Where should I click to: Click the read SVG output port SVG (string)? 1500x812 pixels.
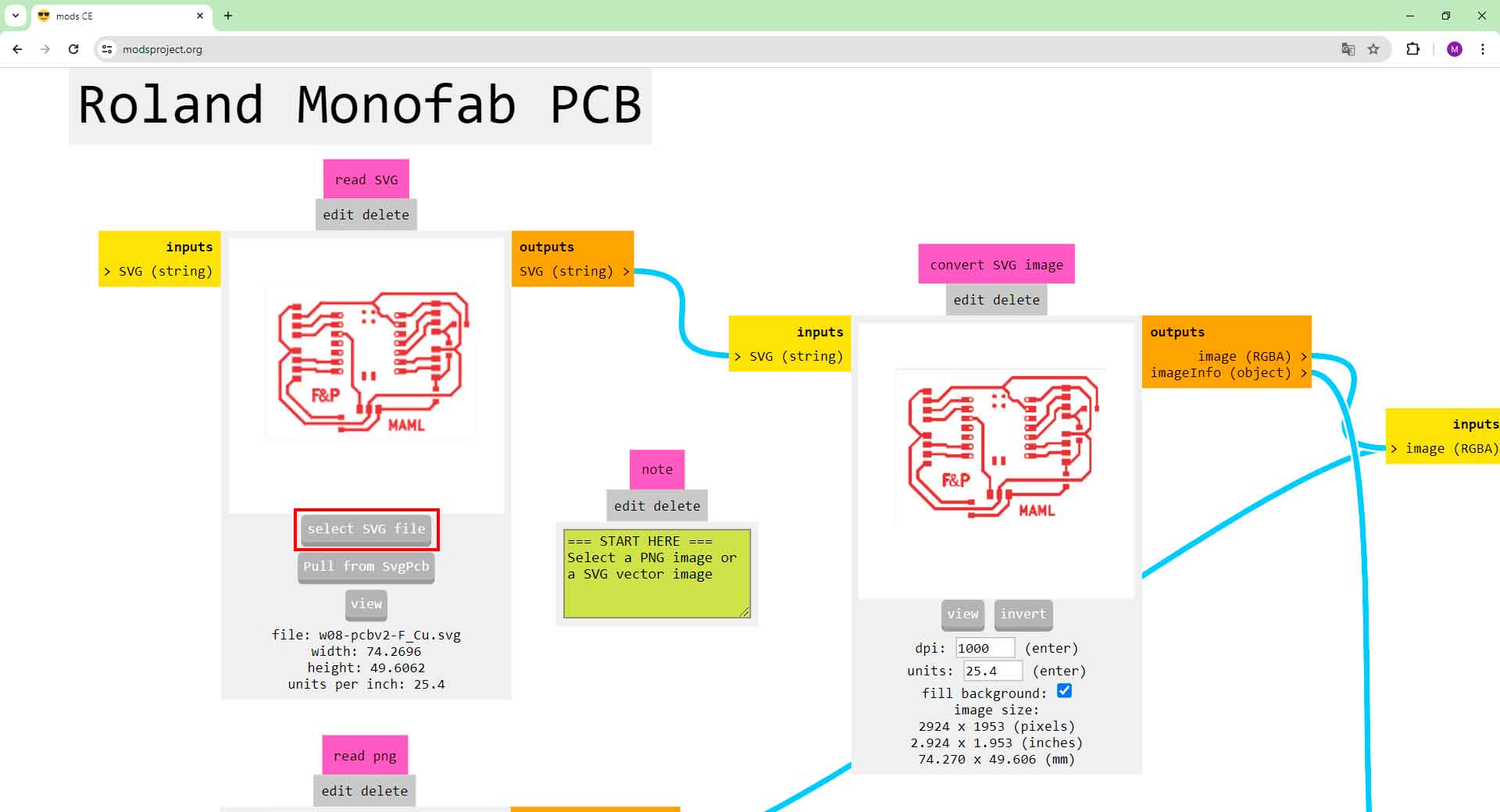(574, 271)
